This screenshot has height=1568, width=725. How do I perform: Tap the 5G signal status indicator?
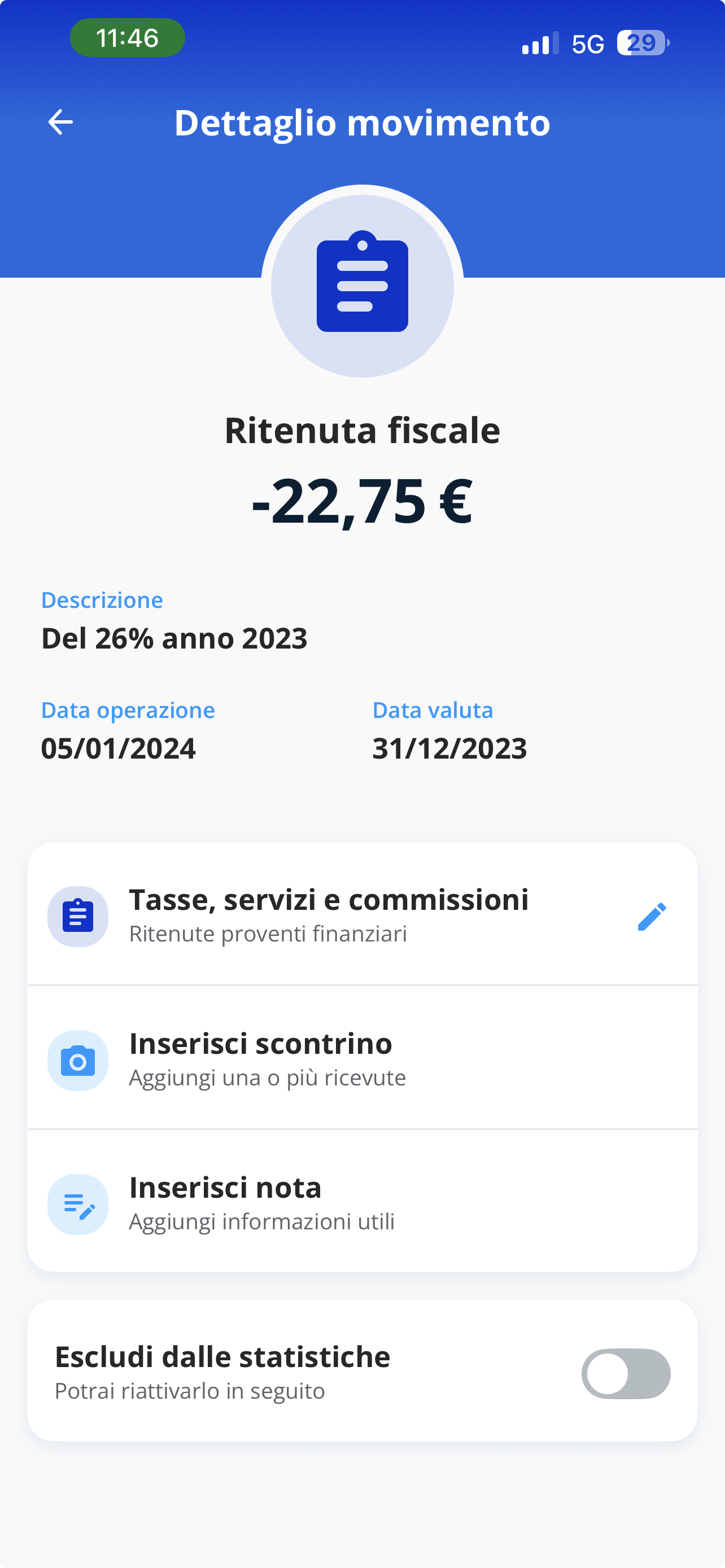587,44
